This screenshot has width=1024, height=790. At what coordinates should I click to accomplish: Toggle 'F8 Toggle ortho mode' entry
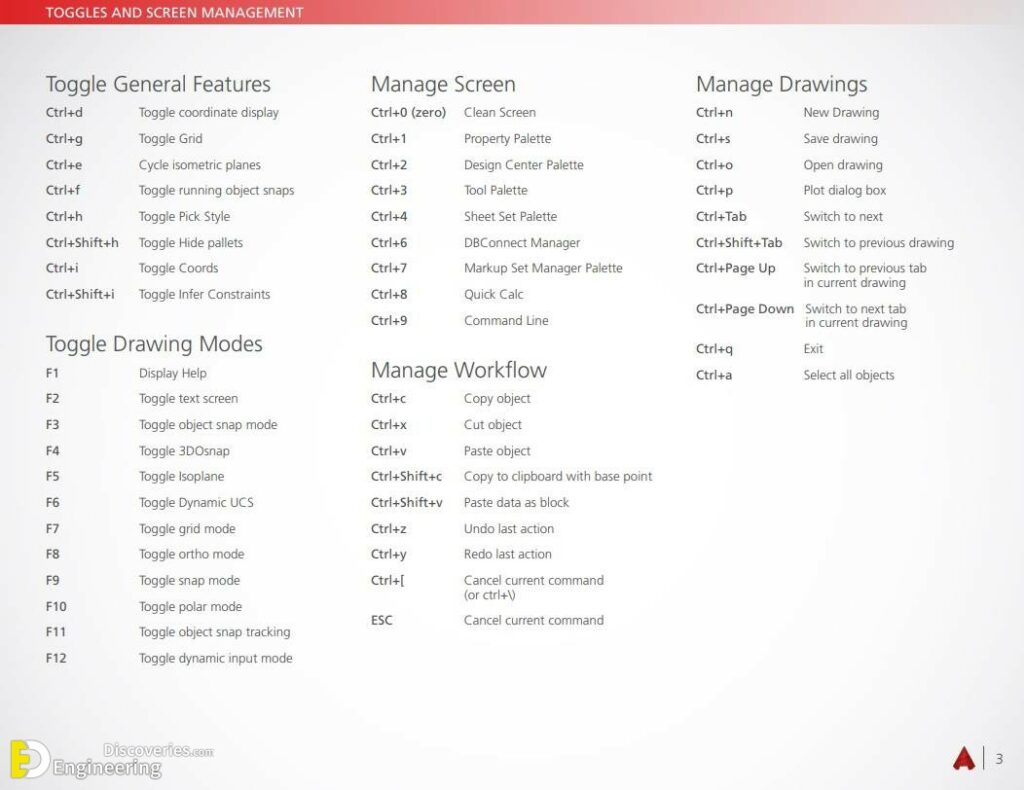[150, 554]
